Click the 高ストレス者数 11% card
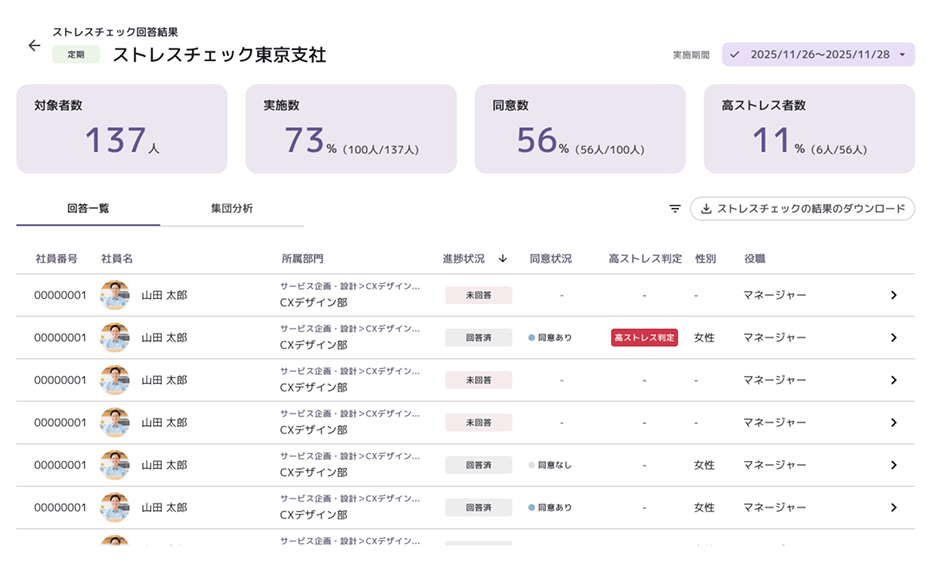 [x=809, y=129]
